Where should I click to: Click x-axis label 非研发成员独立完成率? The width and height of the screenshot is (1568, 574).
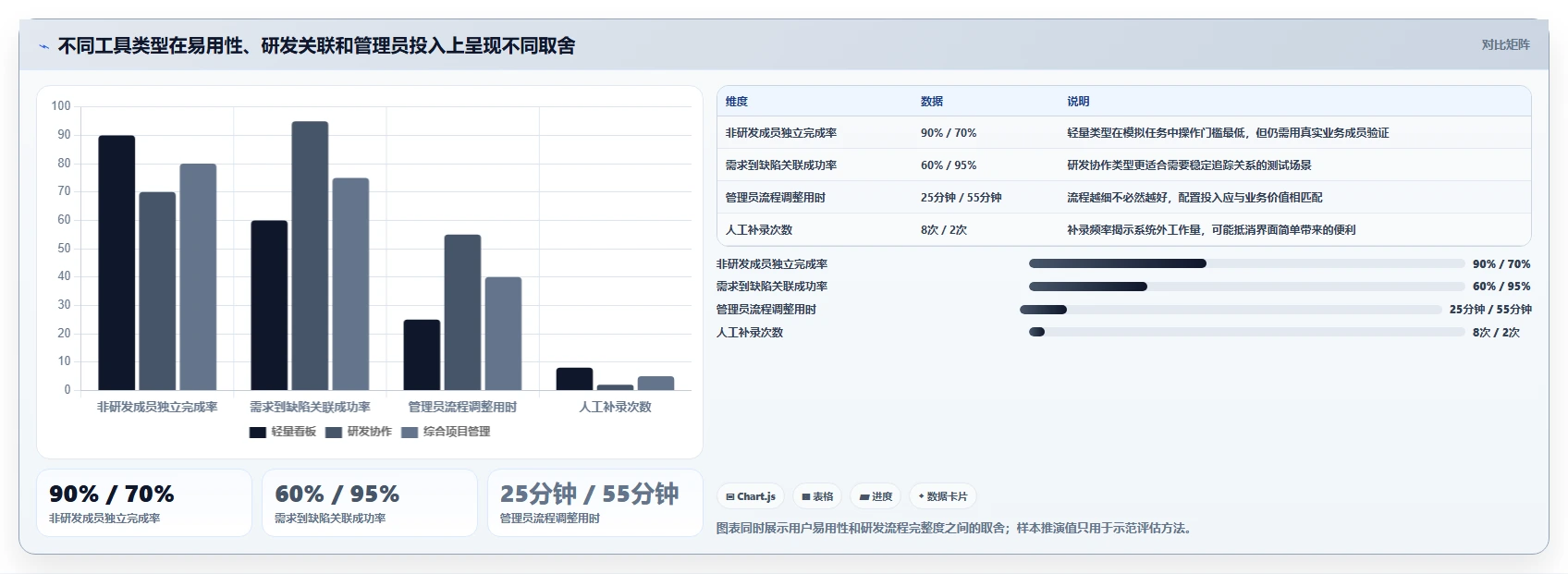157,407
